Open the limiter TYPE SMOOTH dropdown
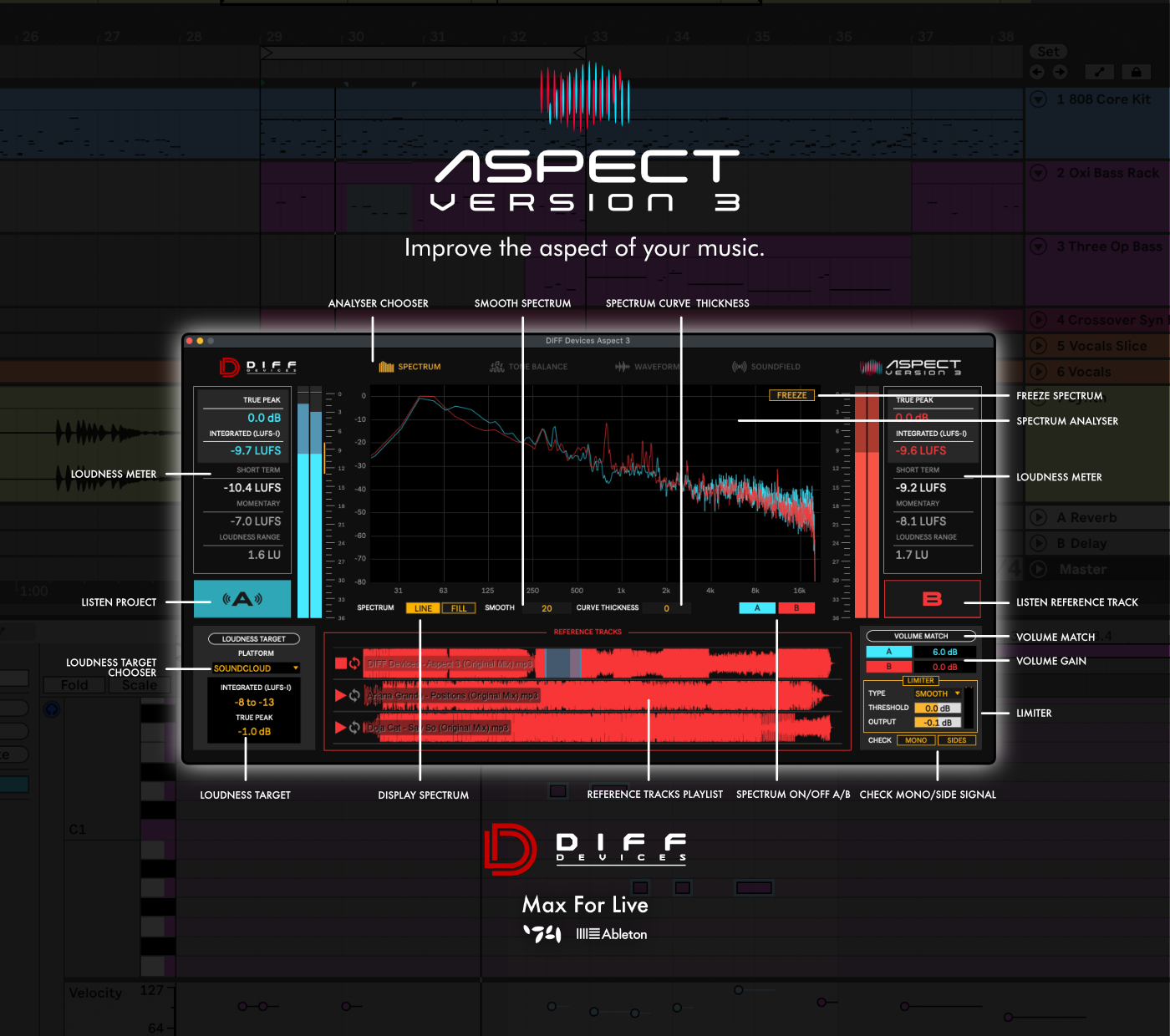Viewport: 1170px width, 1036px height. click(x=937, y=693)
